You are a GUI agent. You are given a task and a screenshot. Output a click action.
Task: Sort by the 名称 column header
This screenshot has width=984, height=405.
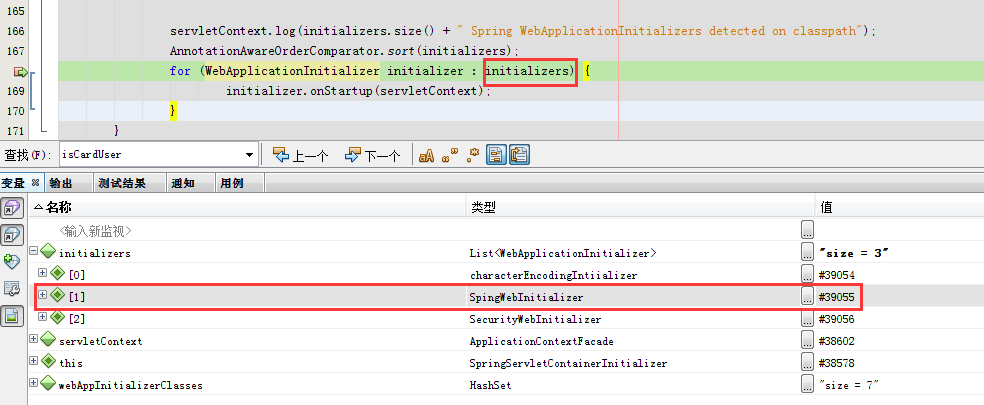tap(247, 207)
